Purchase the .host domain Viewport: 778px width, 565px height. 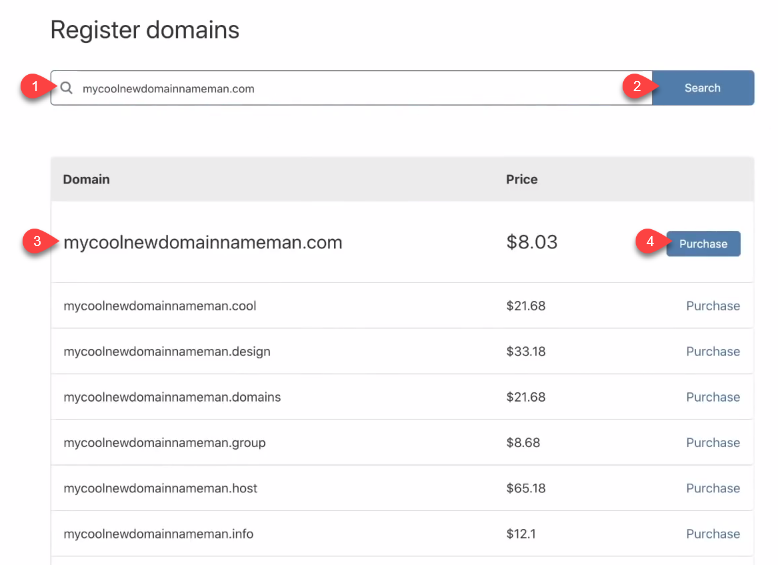pyautogui.click(x=712, y=488)
